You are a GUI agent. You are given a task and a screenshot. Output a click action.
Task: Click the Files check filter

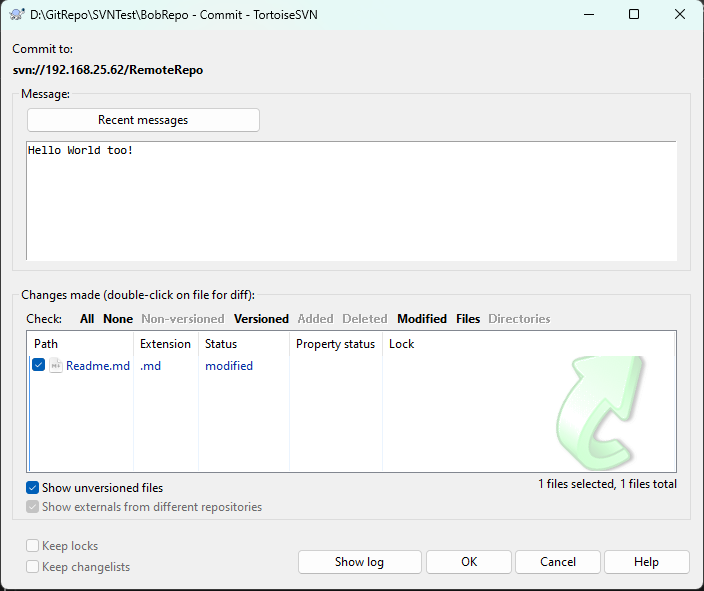[468, 319]
